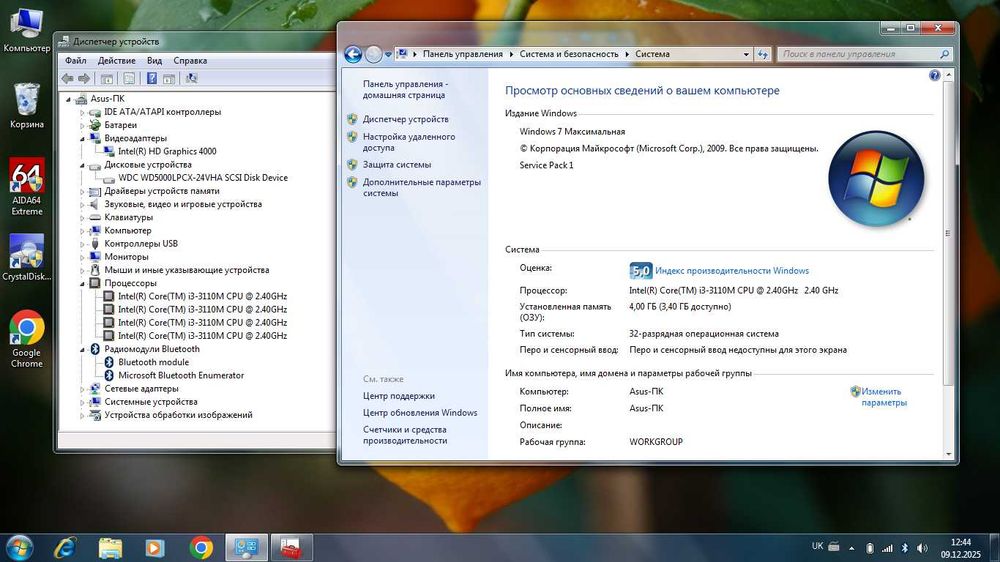This screenshot has width=1000, height=562.
Task: Open Центр обновления Windows link
Action: coord(420,413)
